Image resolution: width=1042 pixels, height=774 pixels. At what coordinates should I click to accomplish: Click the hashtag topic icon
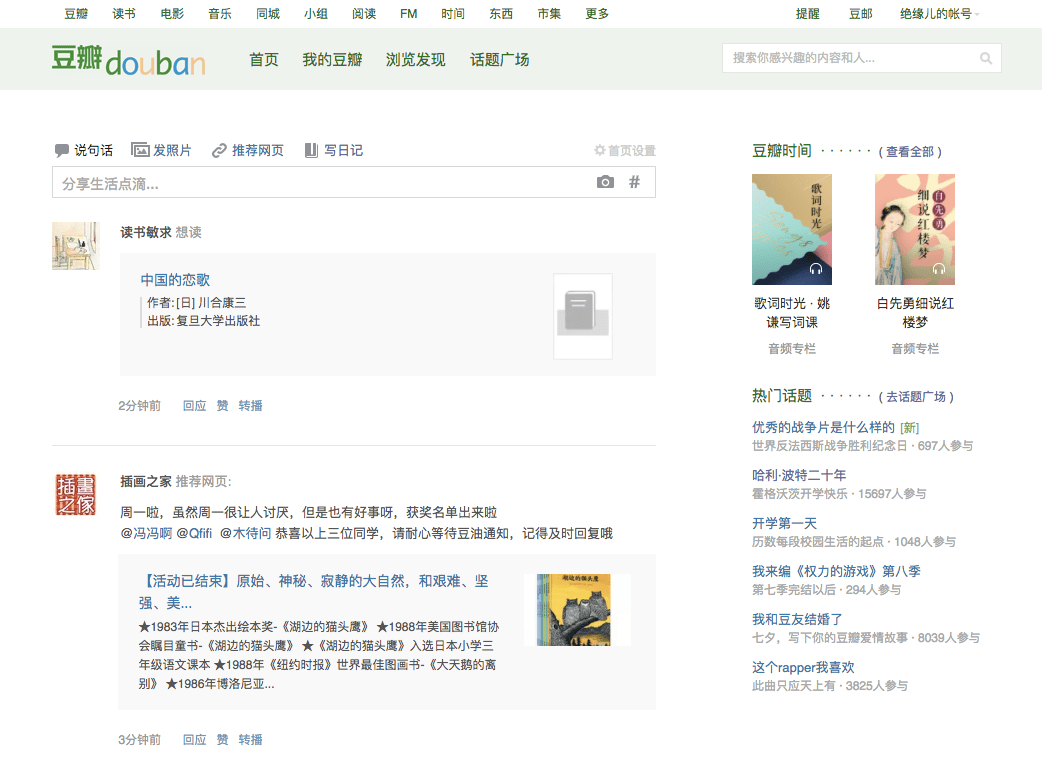(x=635, y=182)
